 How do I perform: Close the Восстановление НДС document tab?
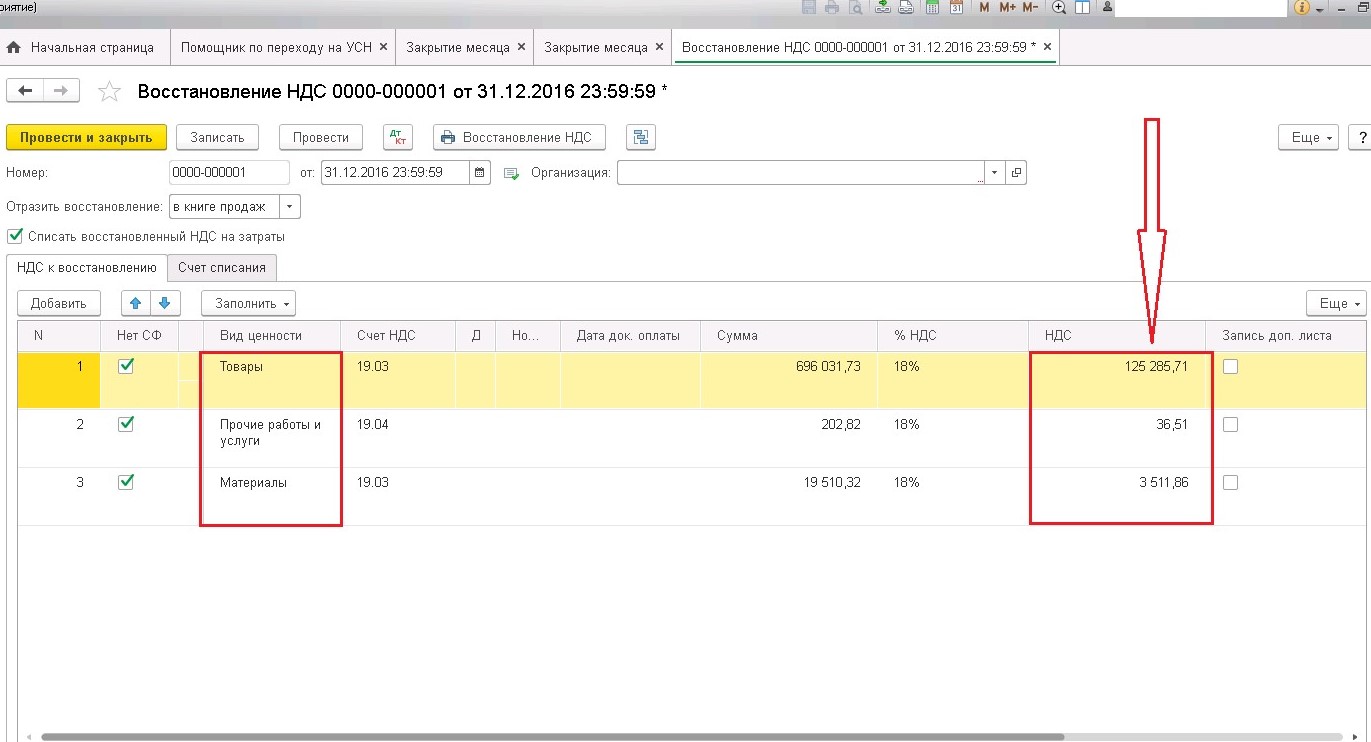coord(1045,47)
